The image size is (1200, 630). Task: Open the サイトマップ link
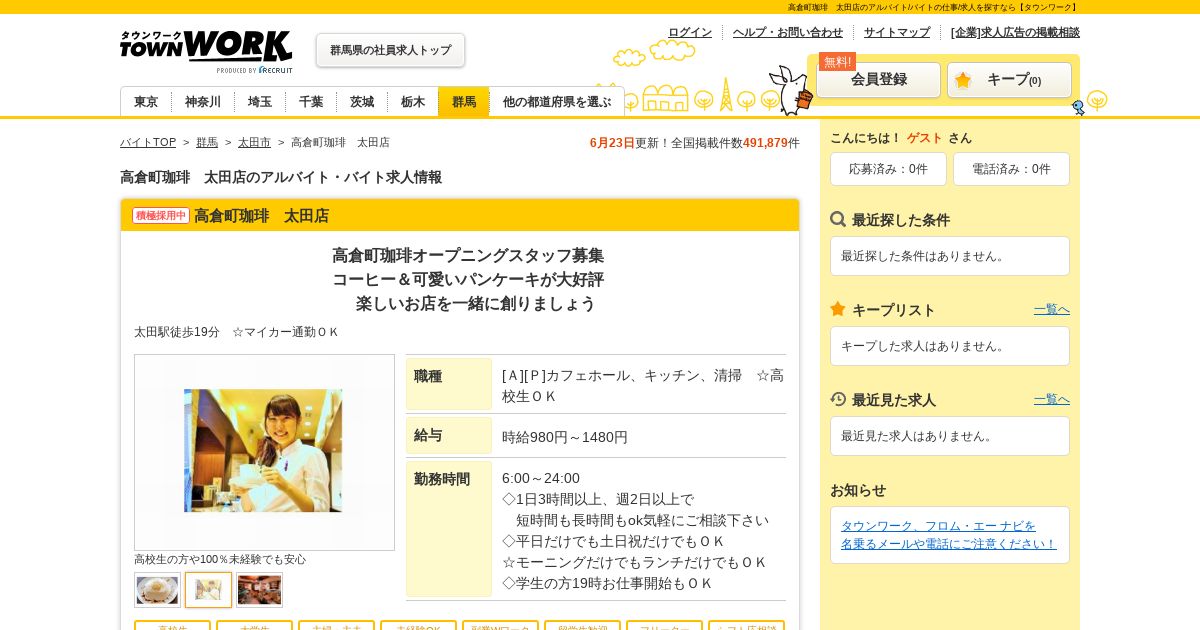[x=897, y=32]
